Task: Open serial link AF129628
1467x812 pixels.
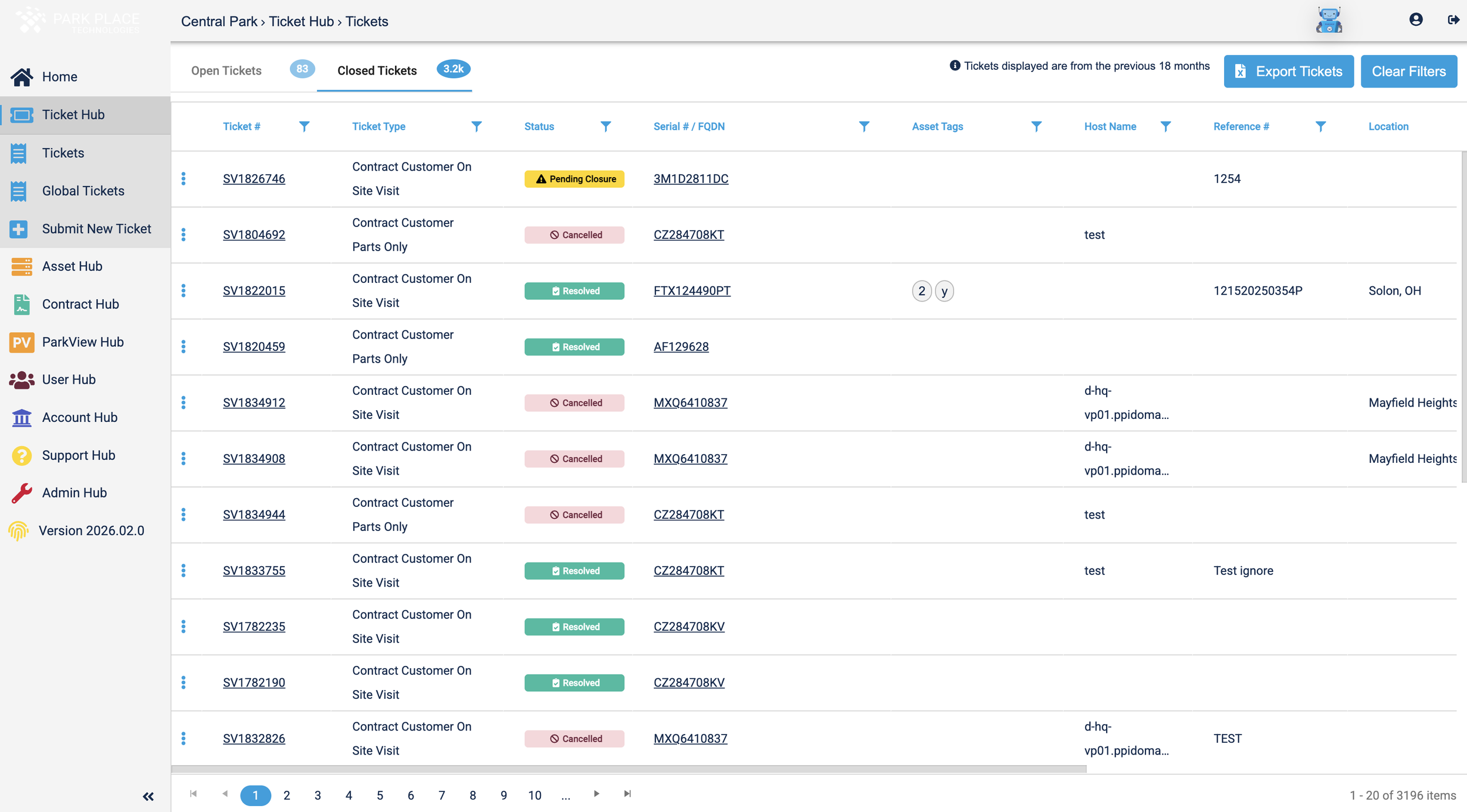Action: coord(681,347)
